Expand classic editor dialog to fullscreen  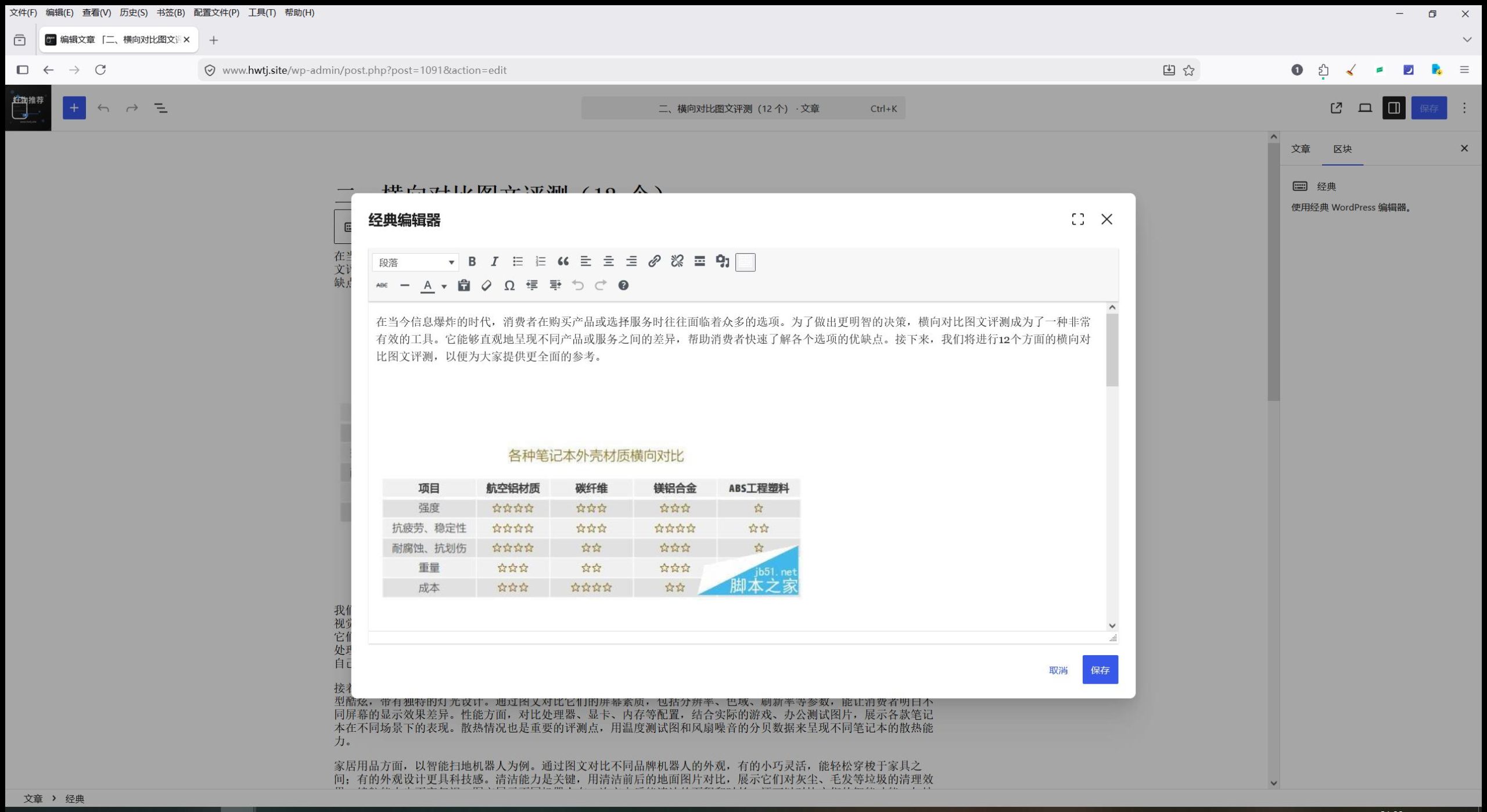(x=1078, y=219)
